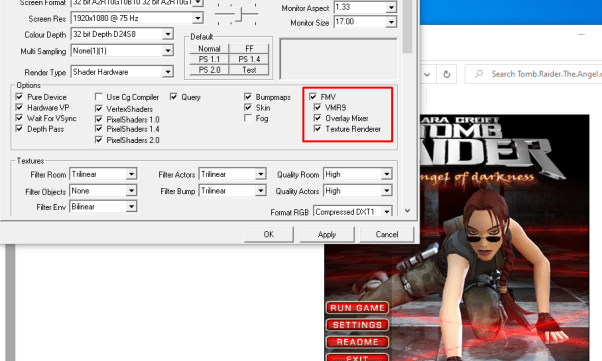
Task: Click the refresh icon in Explorer window
Action: tap(447, 74)
